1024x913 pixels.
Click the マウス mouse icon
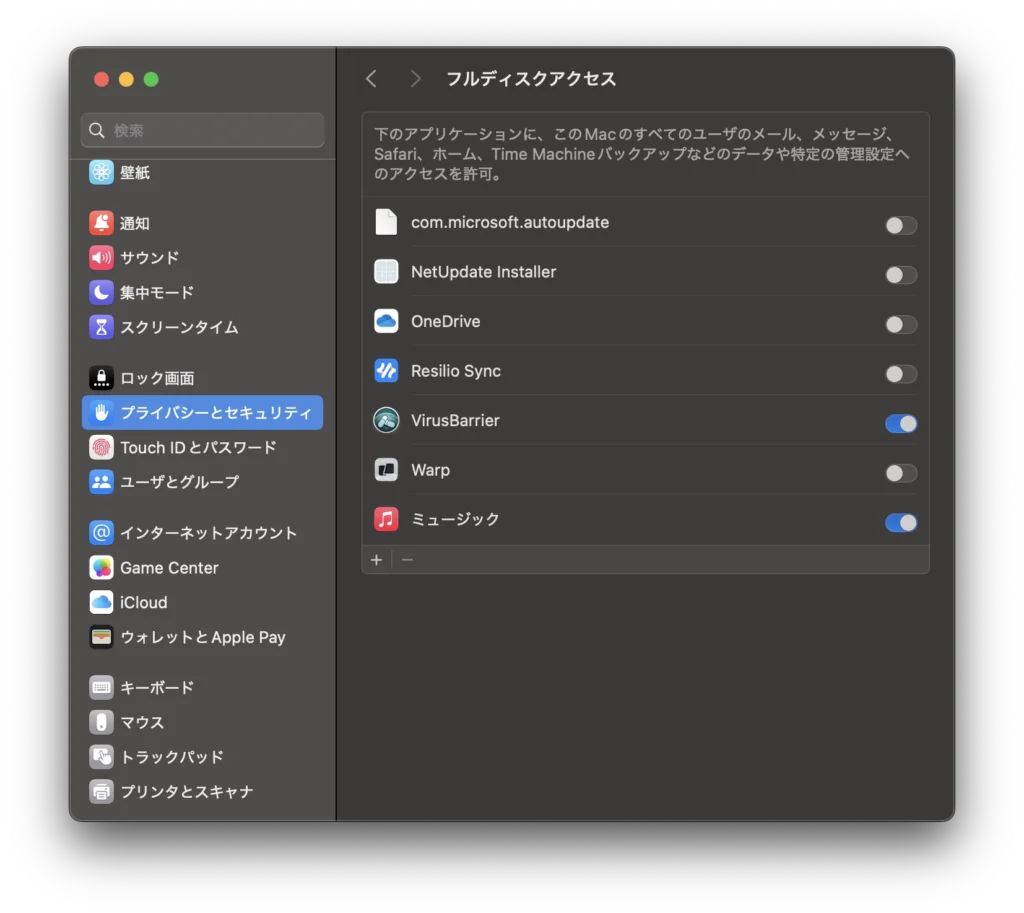101,722
